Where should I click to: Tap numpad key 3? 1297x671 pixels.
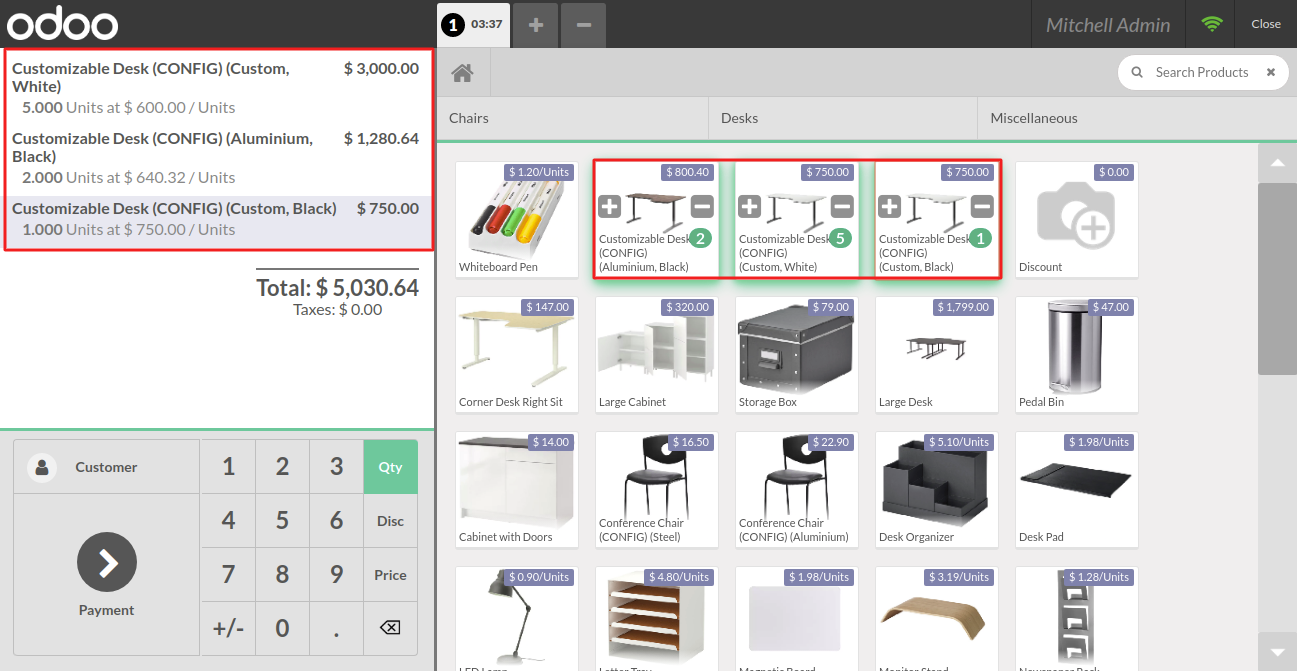click(336, 467)
